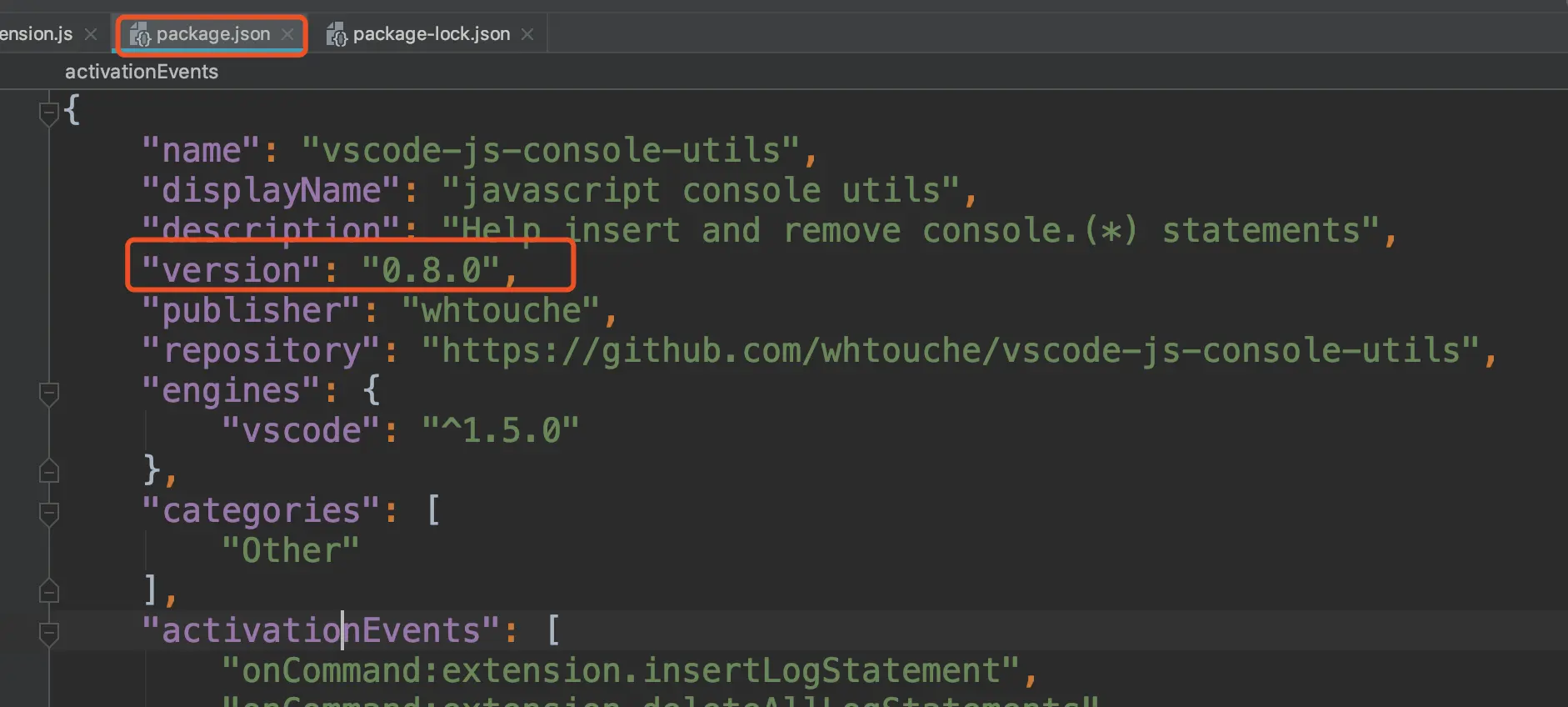Click the categories closing bracket fold marker
Viewport: 1568px width, 707px height.
click(x=49, y=591)
